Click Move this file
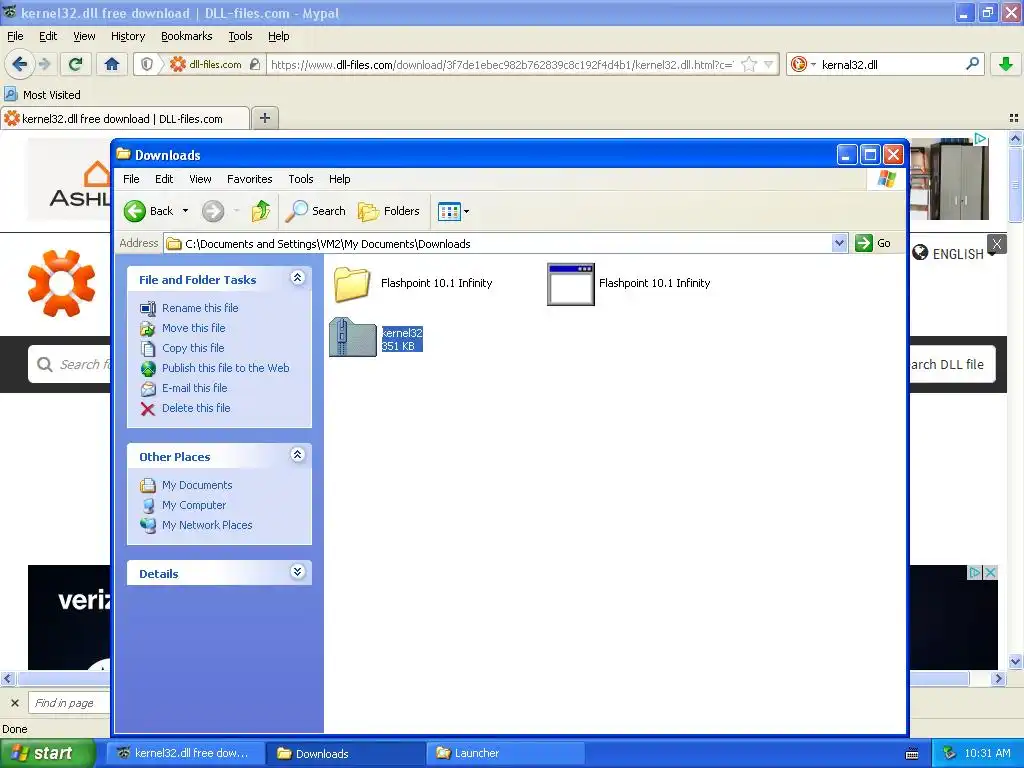Image resolution: width=1024 pixels, height=768 pixels. tap(193, 328)
